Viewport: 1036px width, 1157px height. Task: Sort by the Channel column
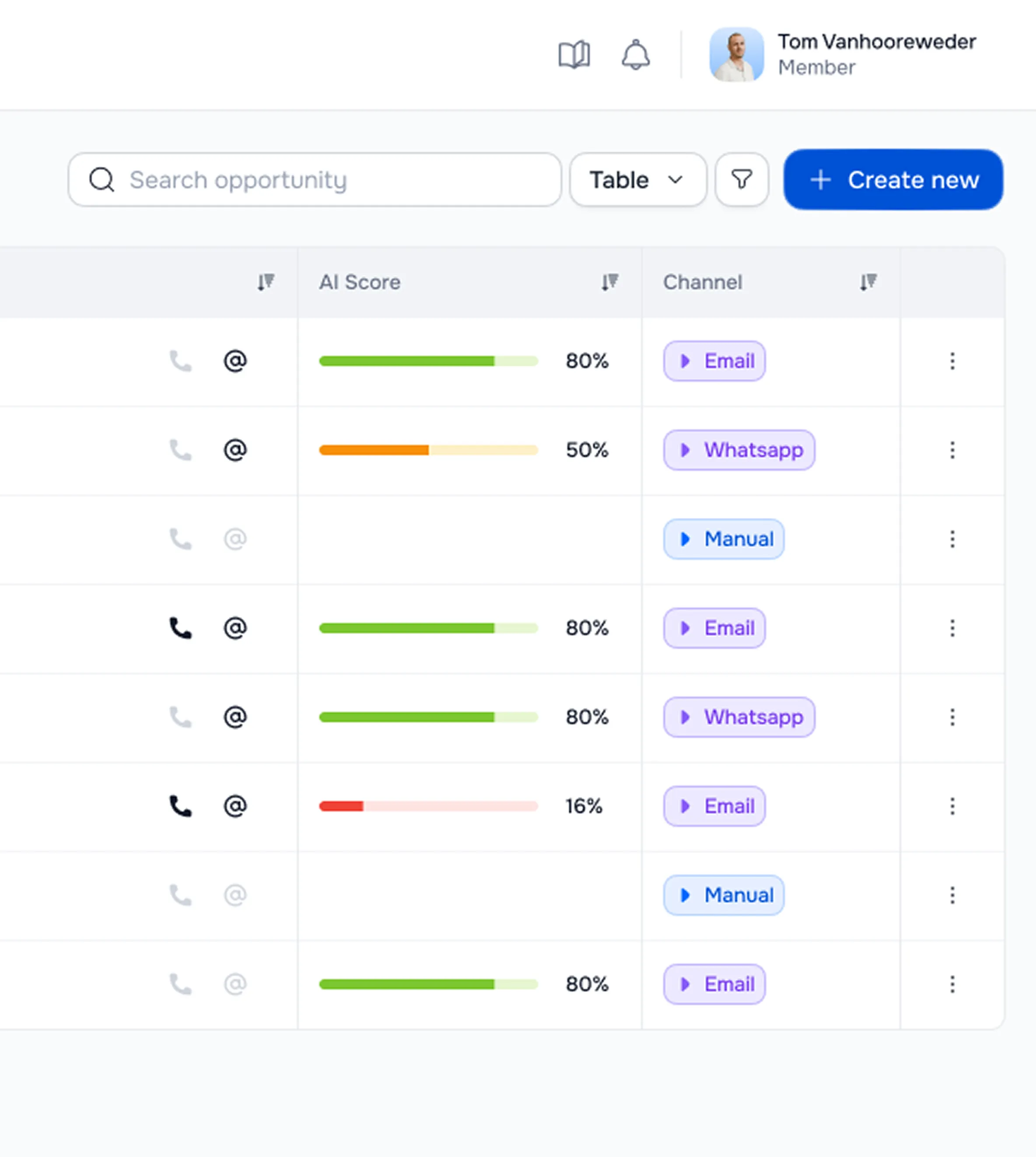(868, 282)
